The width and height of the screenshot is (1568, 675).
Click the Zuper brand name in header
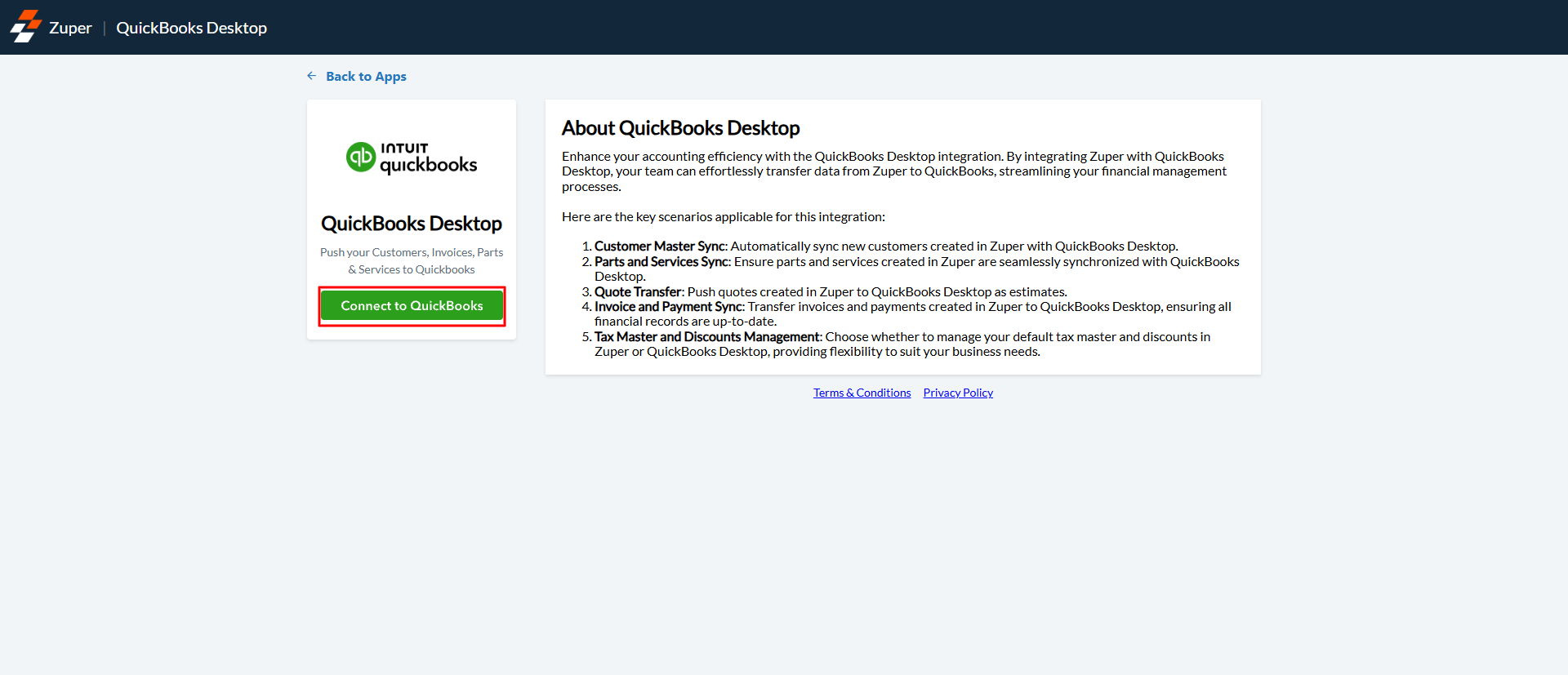click(70, 28)
